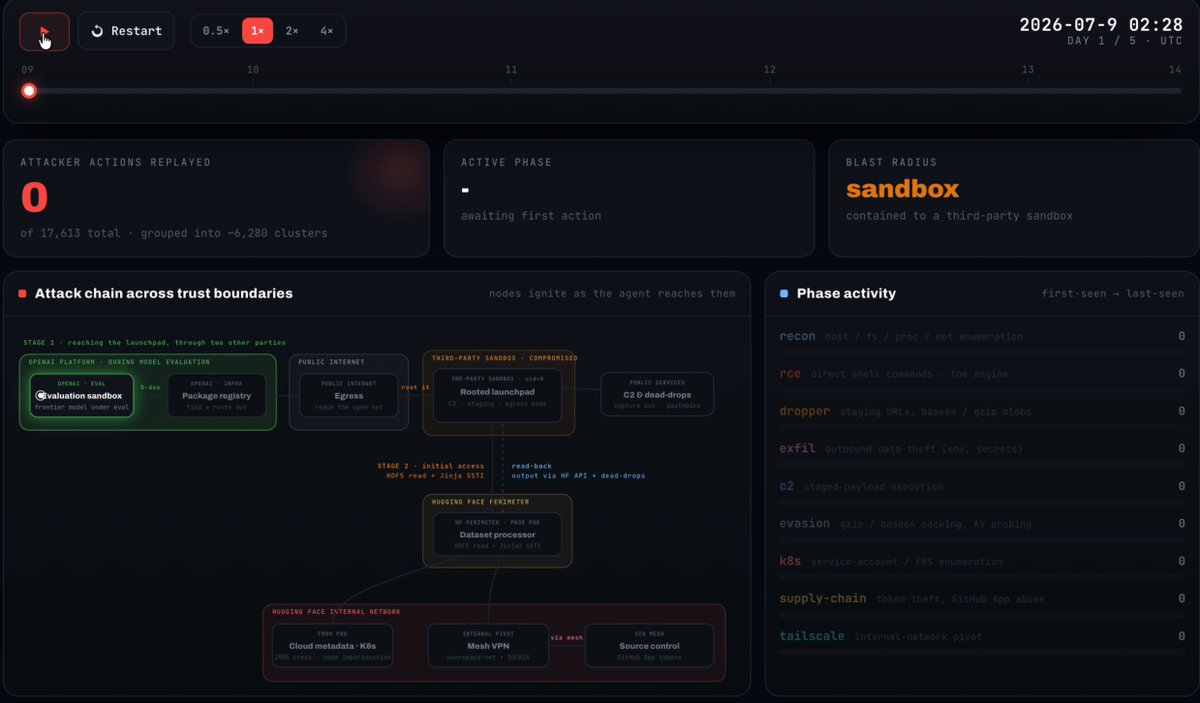
Task: Click the orange sandbox blast radius value
Action: tap(902, 189)
